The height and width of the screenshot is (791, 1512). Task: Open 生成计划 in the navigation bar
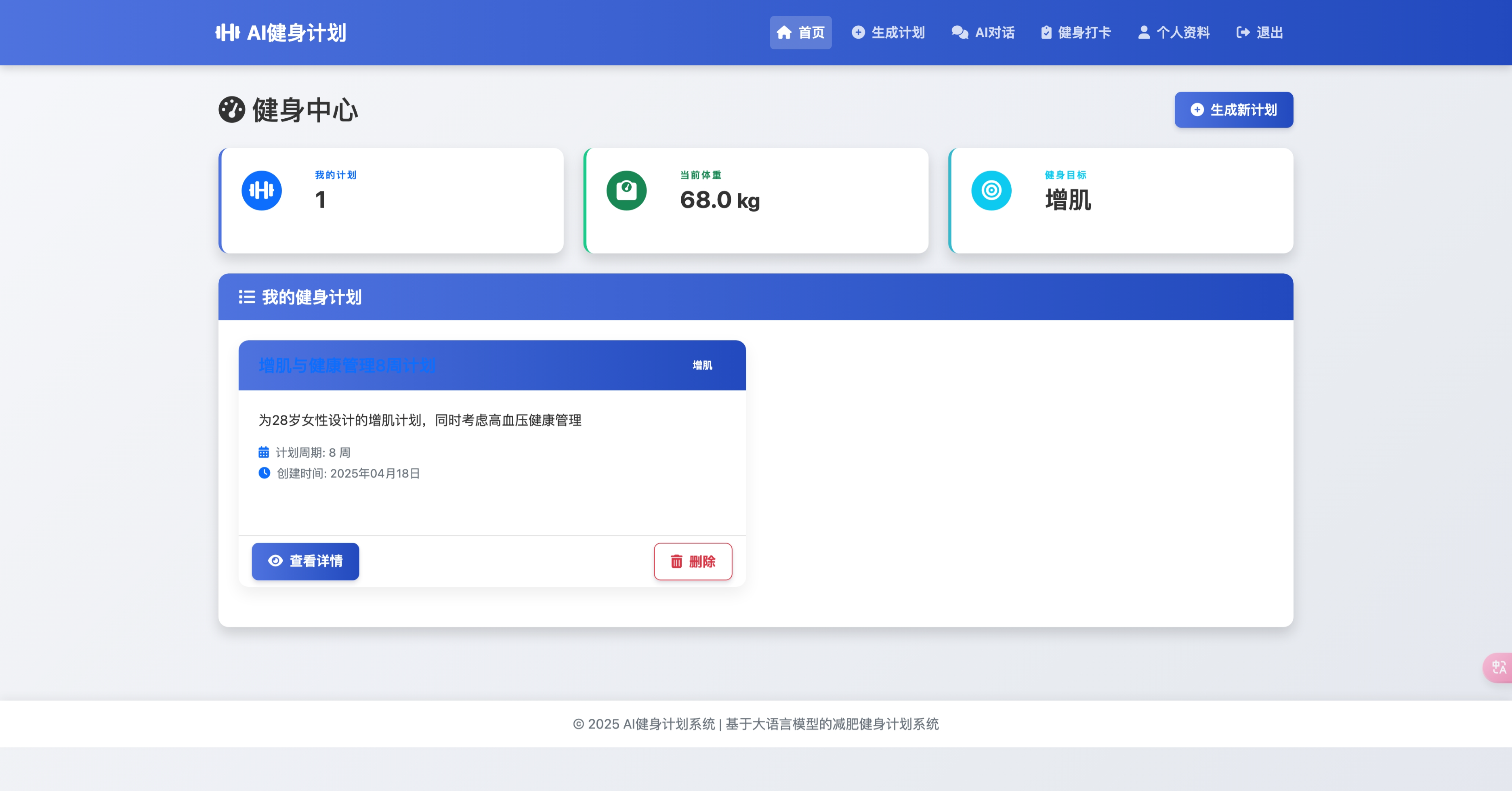pos(888,32)
